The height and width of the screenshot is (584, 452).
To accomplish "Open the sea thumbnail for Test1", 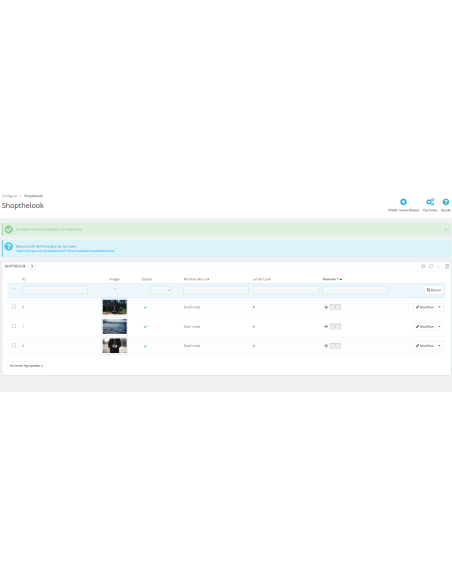I will coord(115,327).
